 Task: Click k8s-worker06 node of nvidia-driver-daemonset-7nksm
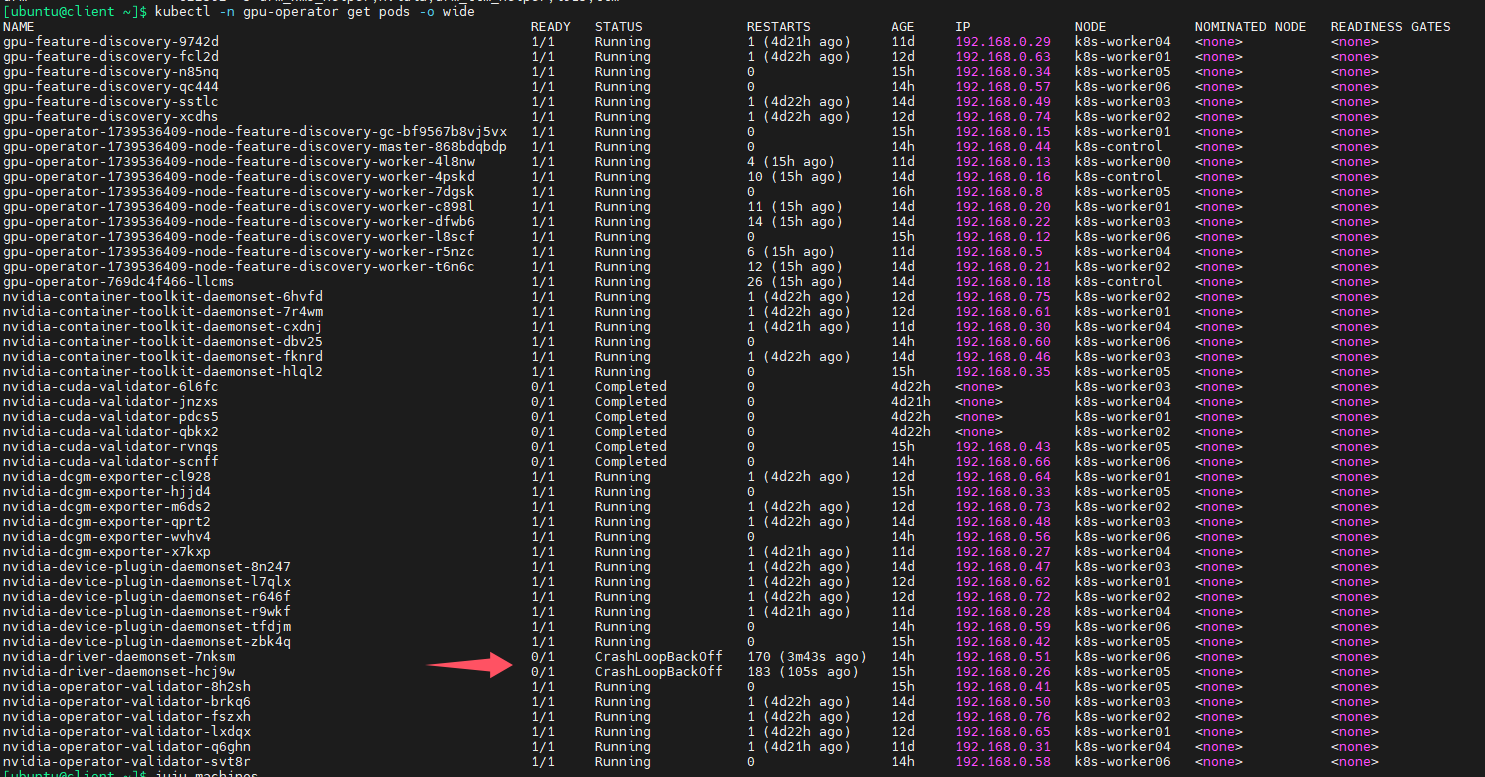pyautogui.click(x=1123, y=656)
